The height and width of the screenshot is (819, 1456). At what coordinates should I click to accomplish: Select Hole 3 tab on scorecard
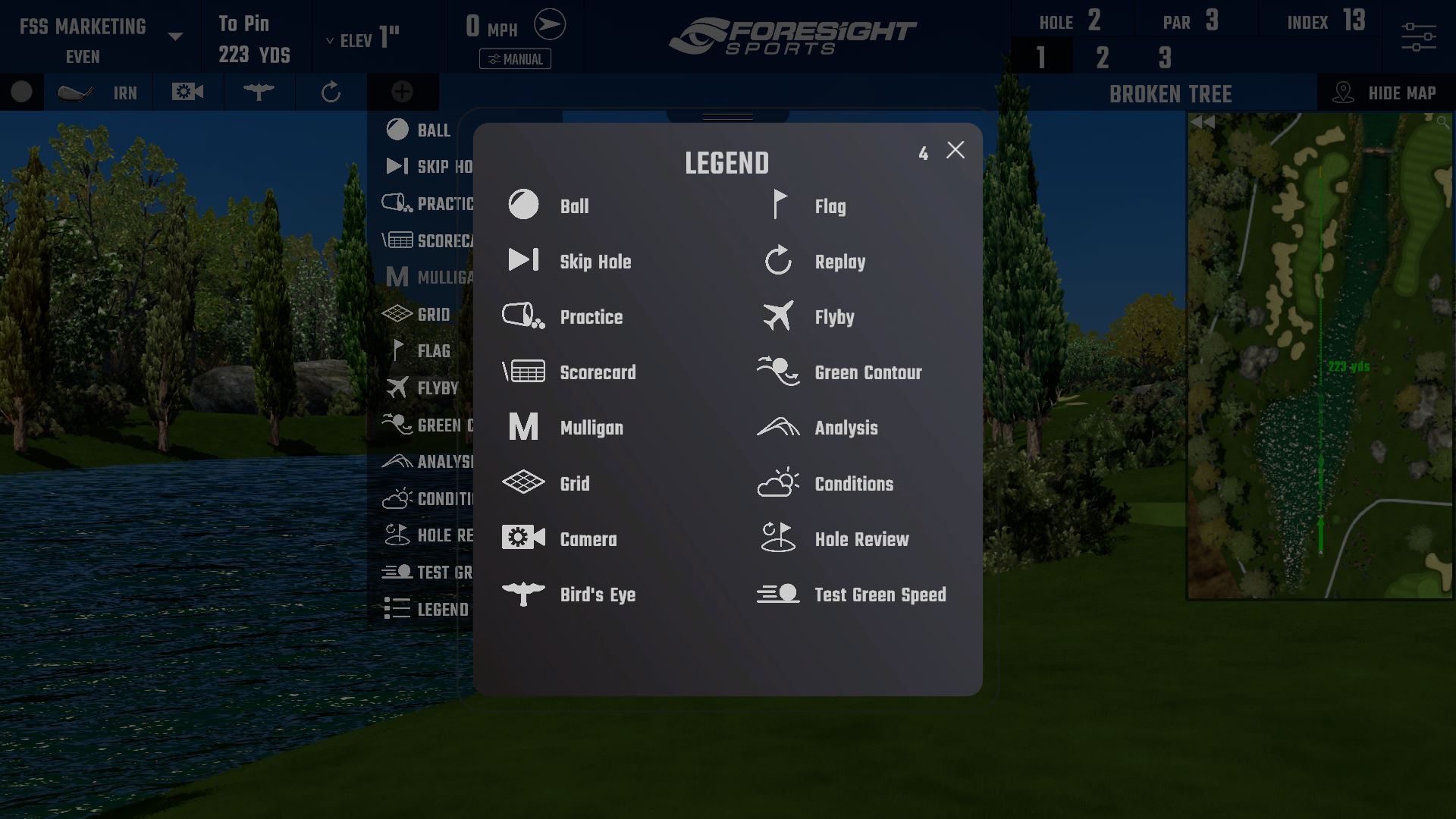tap(1162, 57)
